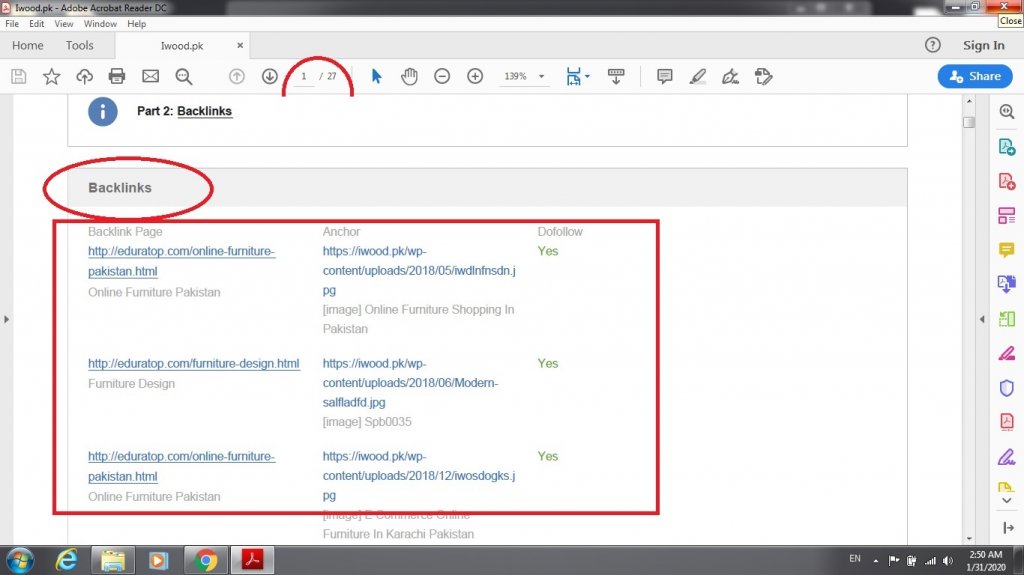Open the iwosdogks.jpg anchor link
The width and height of the screenshot is (1024, 575).
419,475
